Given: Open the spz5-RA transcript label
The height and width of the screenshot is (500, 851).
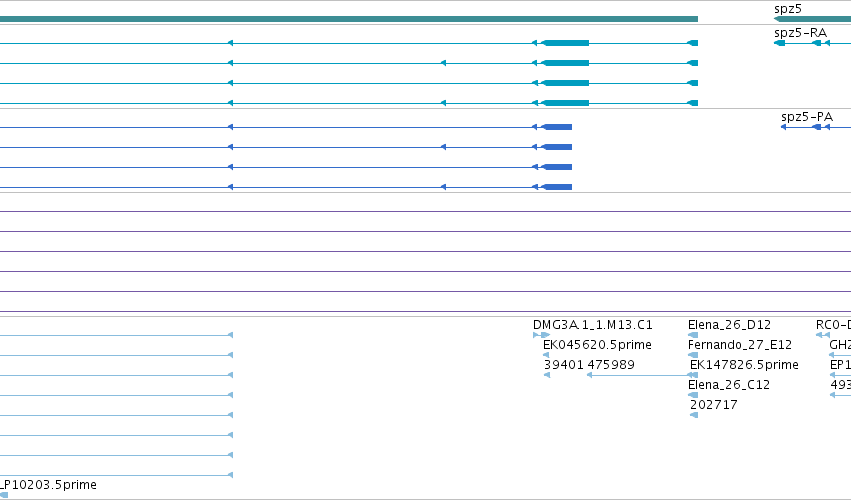Looking at the screenshot, I should [801, 33].
